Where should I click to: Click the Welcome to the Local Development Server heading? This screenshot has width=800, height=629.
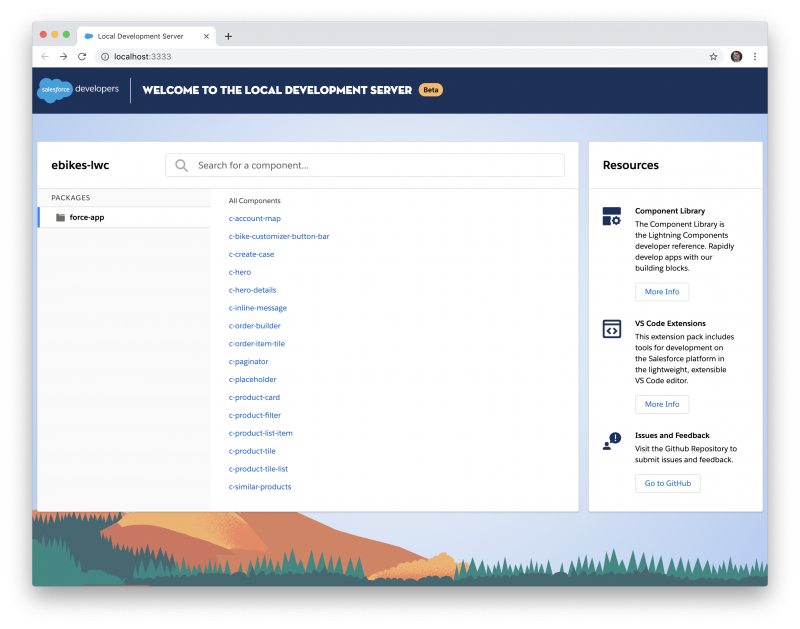click(x=277, y=90)
